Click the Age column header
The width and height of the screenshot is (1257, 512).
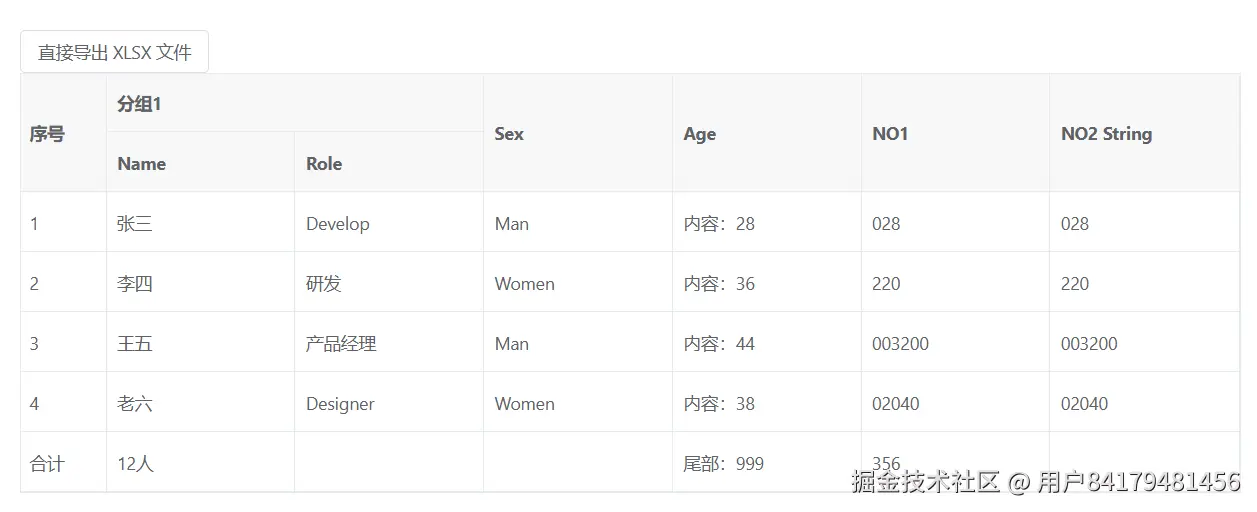point(700,134)
